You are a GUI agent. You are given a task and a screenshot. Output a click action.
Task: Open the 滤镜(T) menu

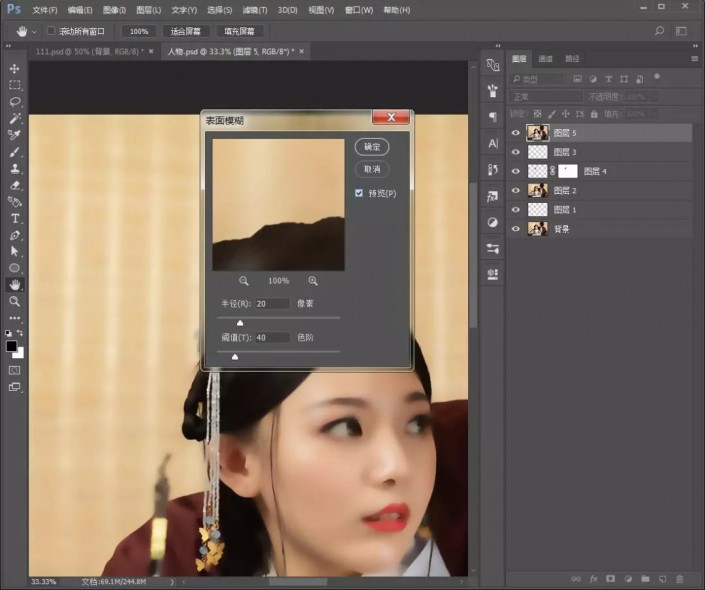[x=254, y=10]
